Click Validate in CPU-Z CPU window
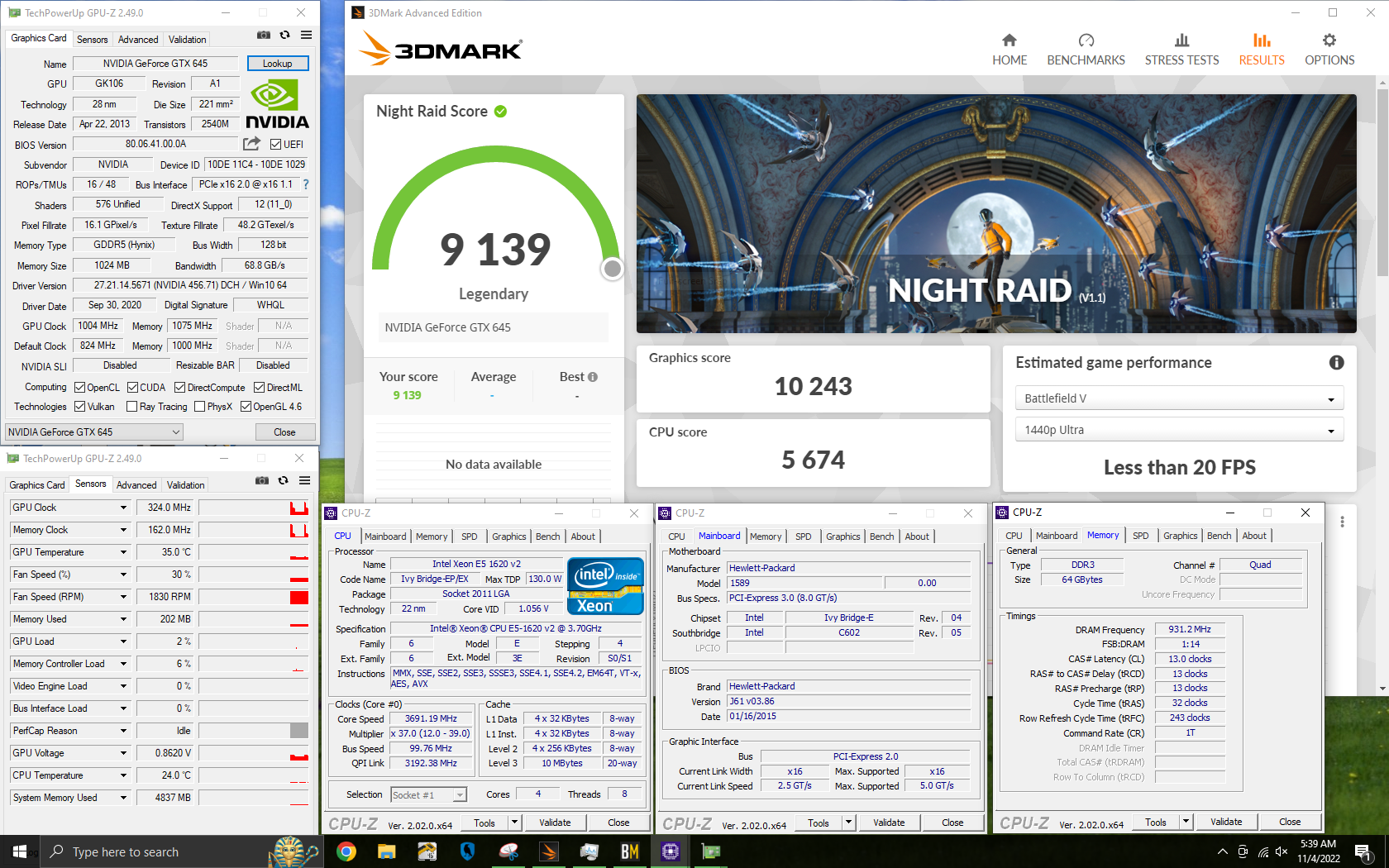1389x868 pixels. tap(555, 823)
